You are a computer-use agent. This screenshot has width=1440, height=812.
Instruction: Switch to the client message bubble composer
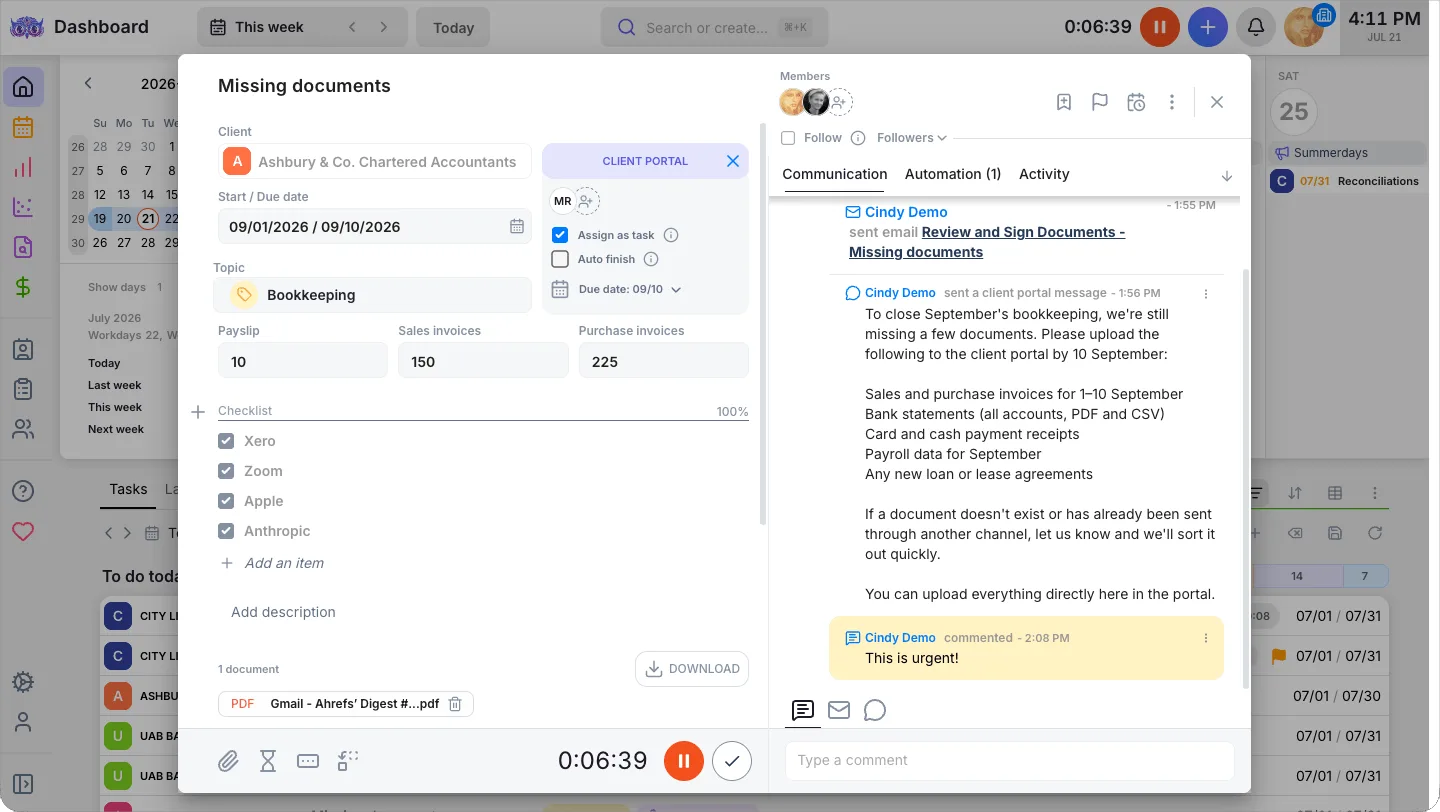pos(875,710)
